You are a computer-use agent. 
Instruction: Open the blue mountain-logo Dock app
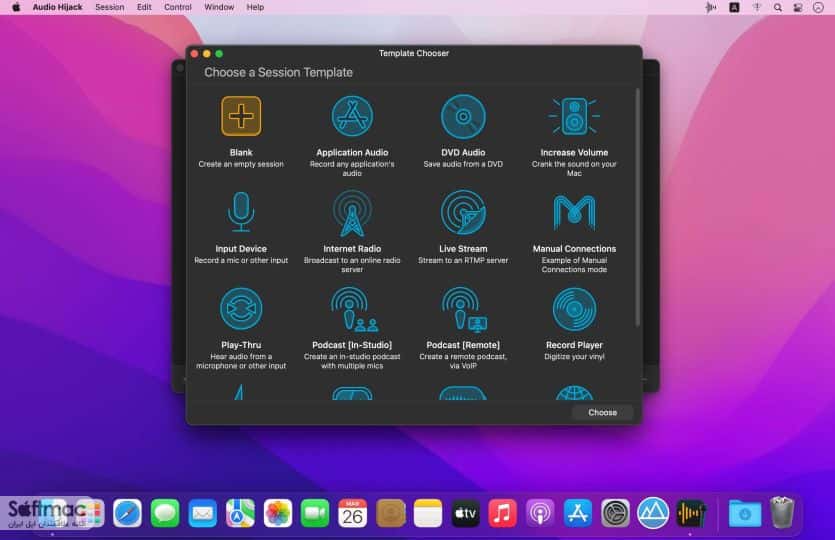[653, 513]
